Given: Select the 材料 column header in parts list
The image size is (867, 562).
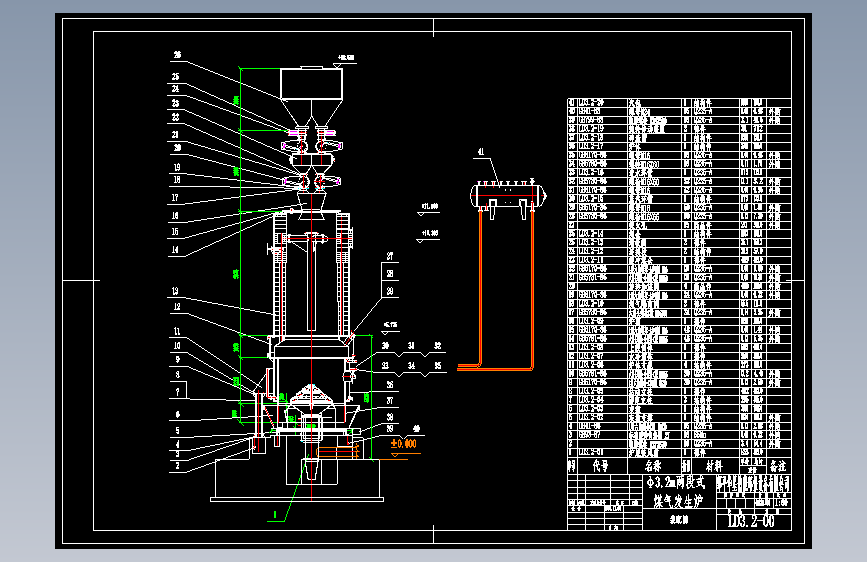Looking at the screenshot, I should [x=714, y=466].
